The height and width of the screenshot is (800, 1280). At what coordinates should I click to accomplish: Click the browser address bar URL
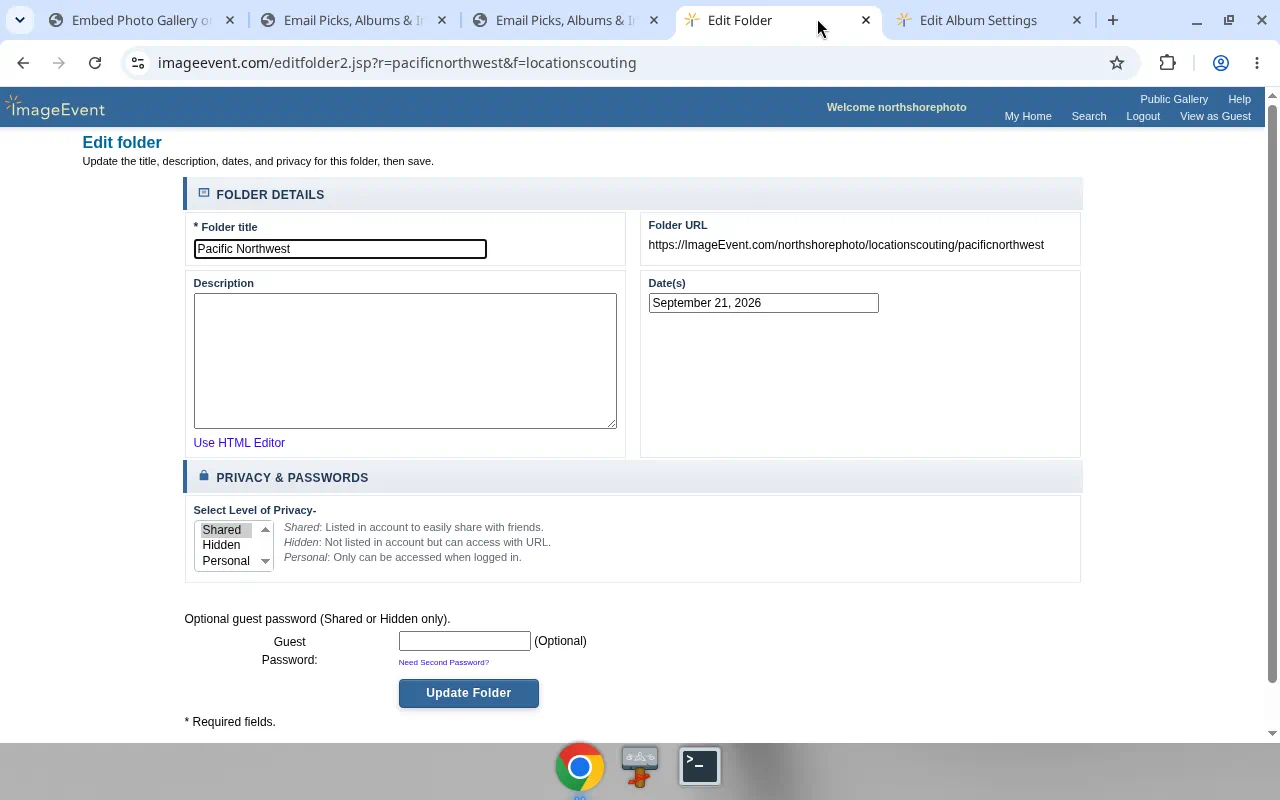(x=397, y=63)
